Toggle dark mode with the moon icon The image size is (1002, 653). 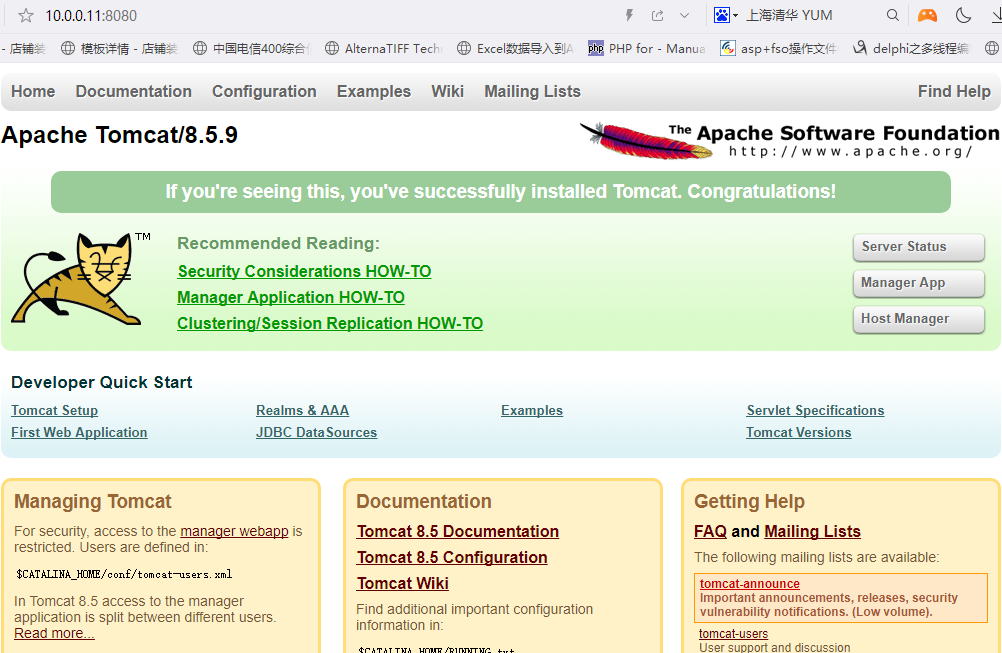[x=961, y=15]
